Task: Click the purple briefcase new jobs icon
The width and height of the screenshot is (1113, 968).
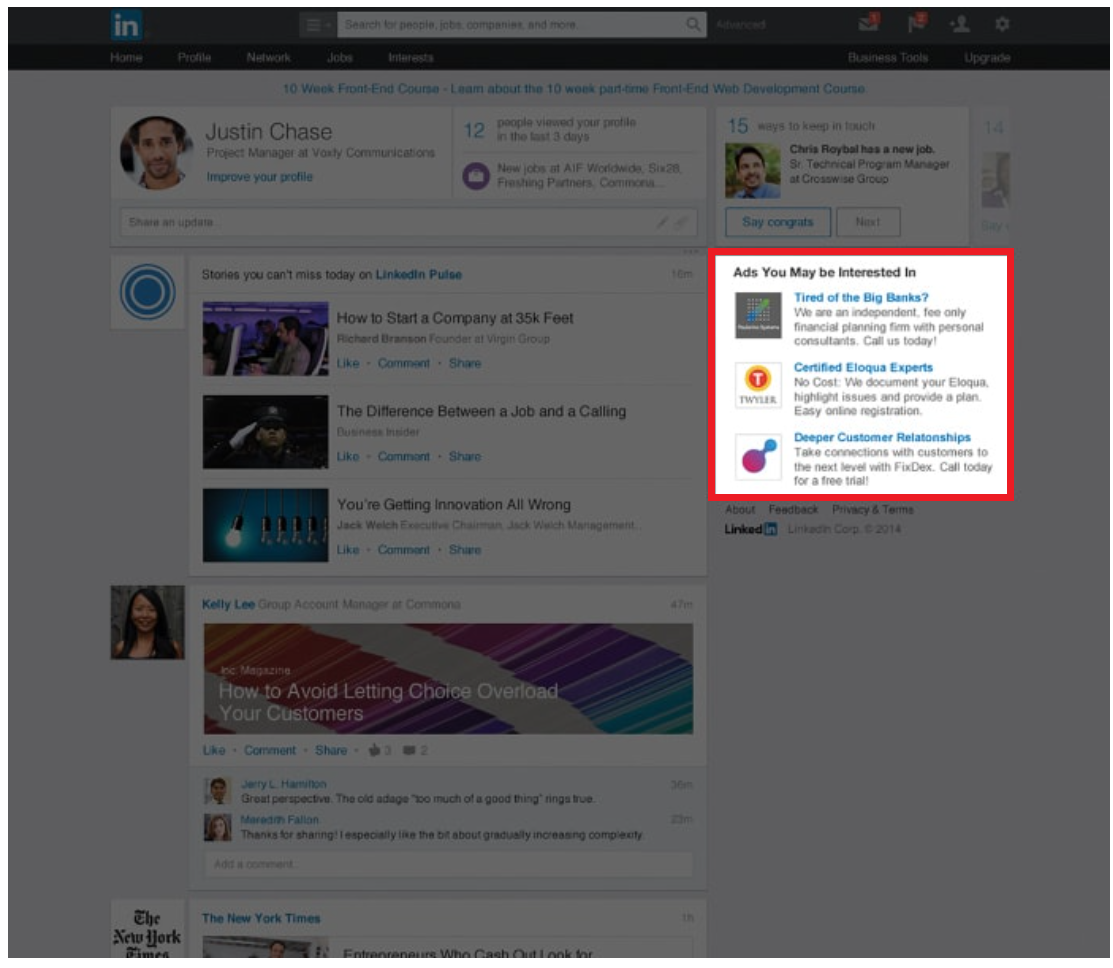Action: pos(476,176)
